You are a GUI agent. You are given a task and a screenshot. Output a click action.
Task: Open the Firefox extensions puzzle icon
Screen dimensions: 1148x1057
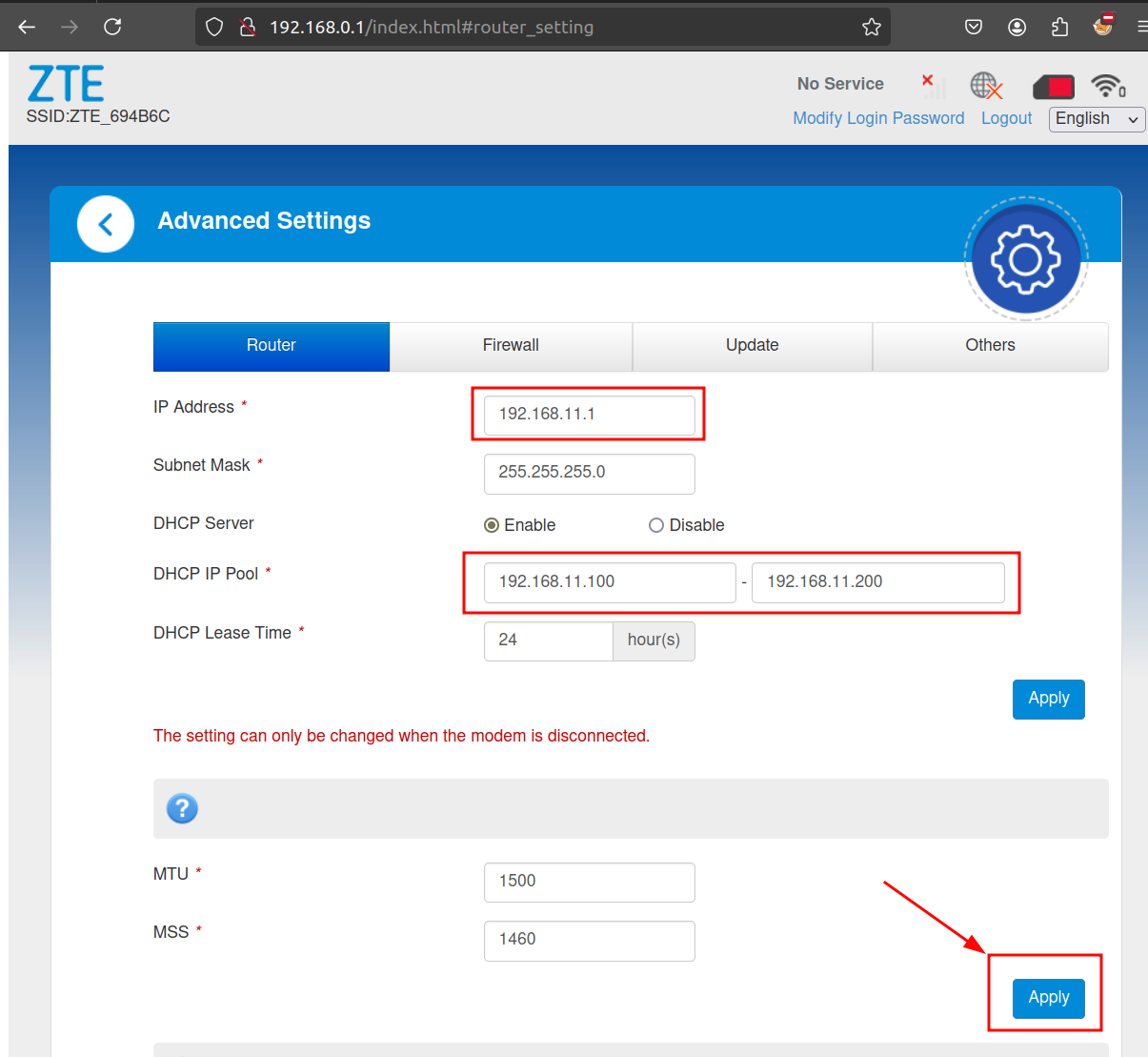pyautogui.click(x=1059, y=27)
